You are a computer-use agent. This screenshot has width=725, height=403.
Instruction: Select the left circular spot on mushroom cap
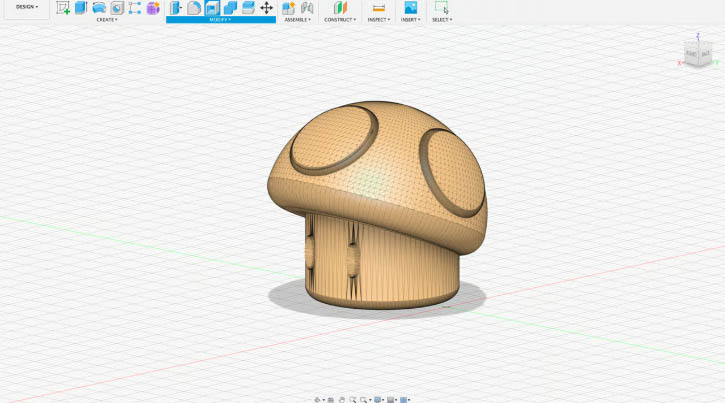[x=334, y=140]
